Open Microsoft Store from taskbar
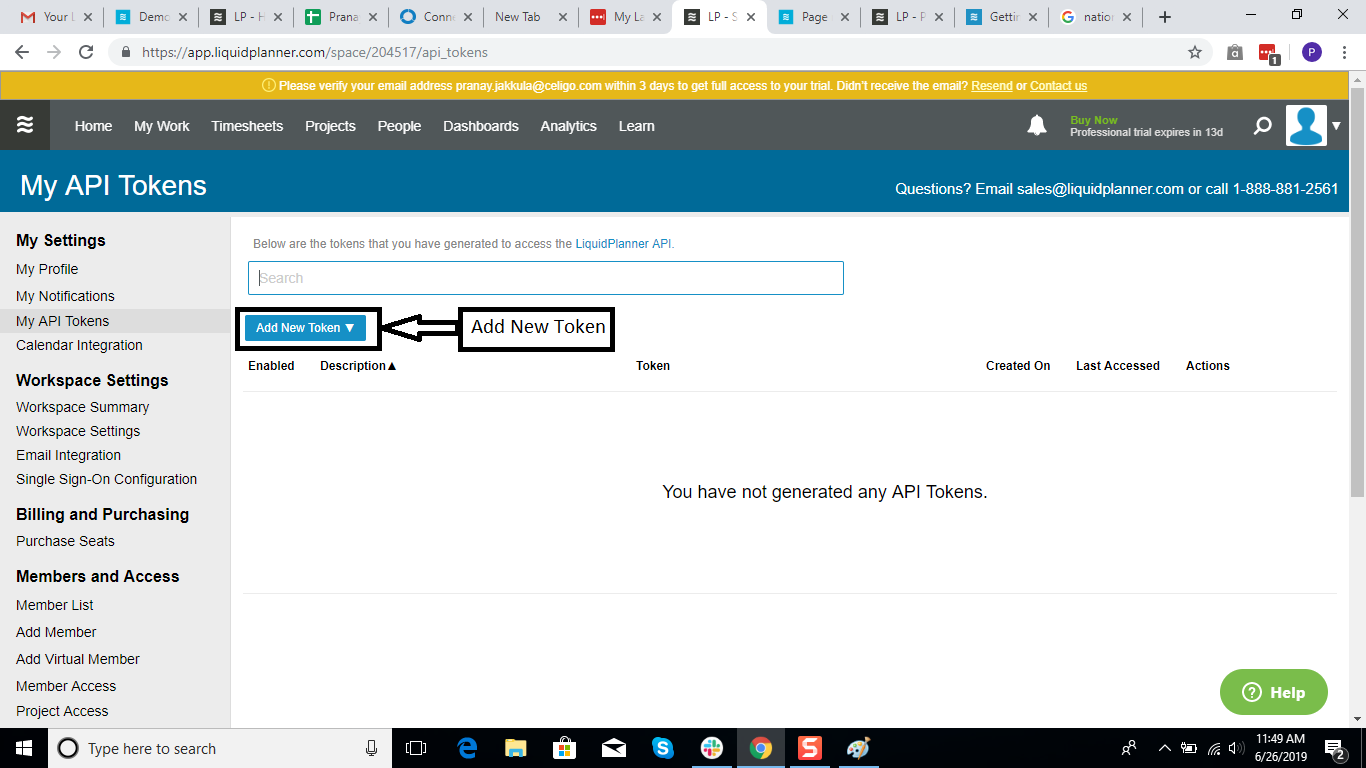 [x=565, y=748]
